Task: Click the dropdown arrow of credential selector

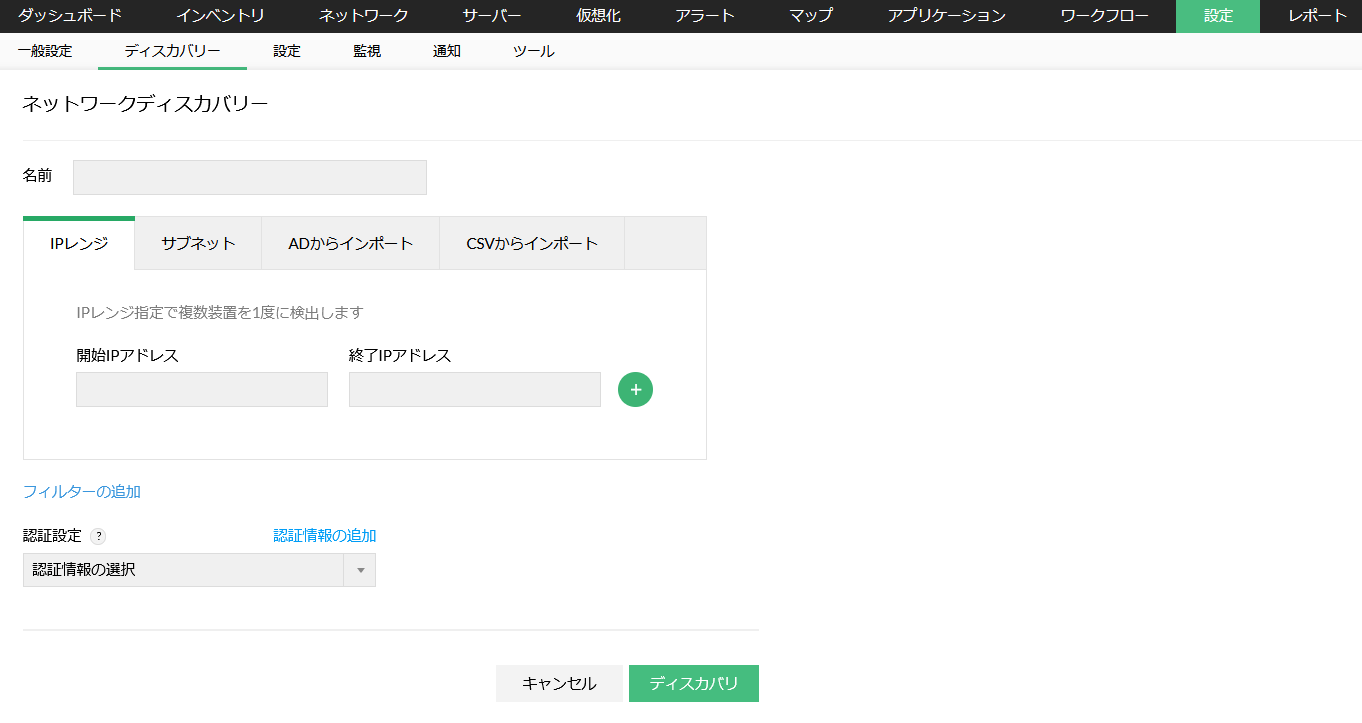Action: [359, 570]
